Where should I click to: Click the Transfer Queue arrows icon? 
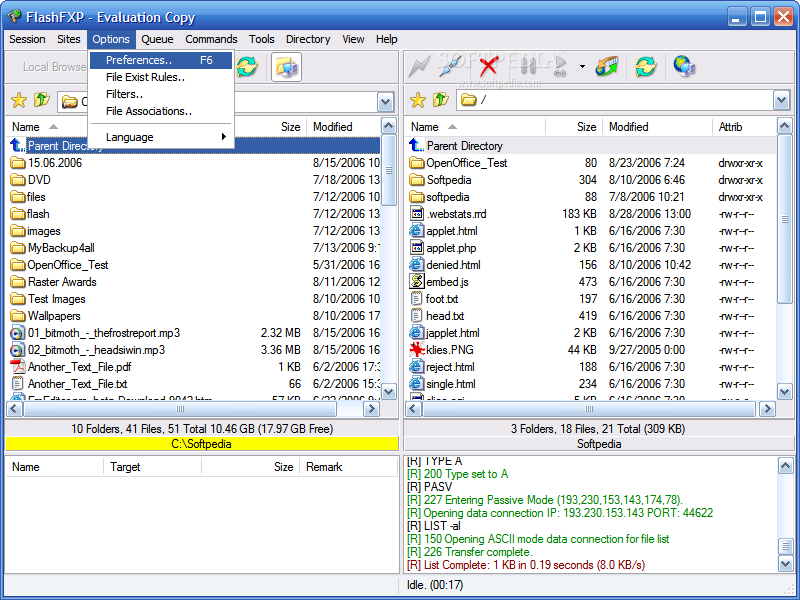tap(607, 67)
